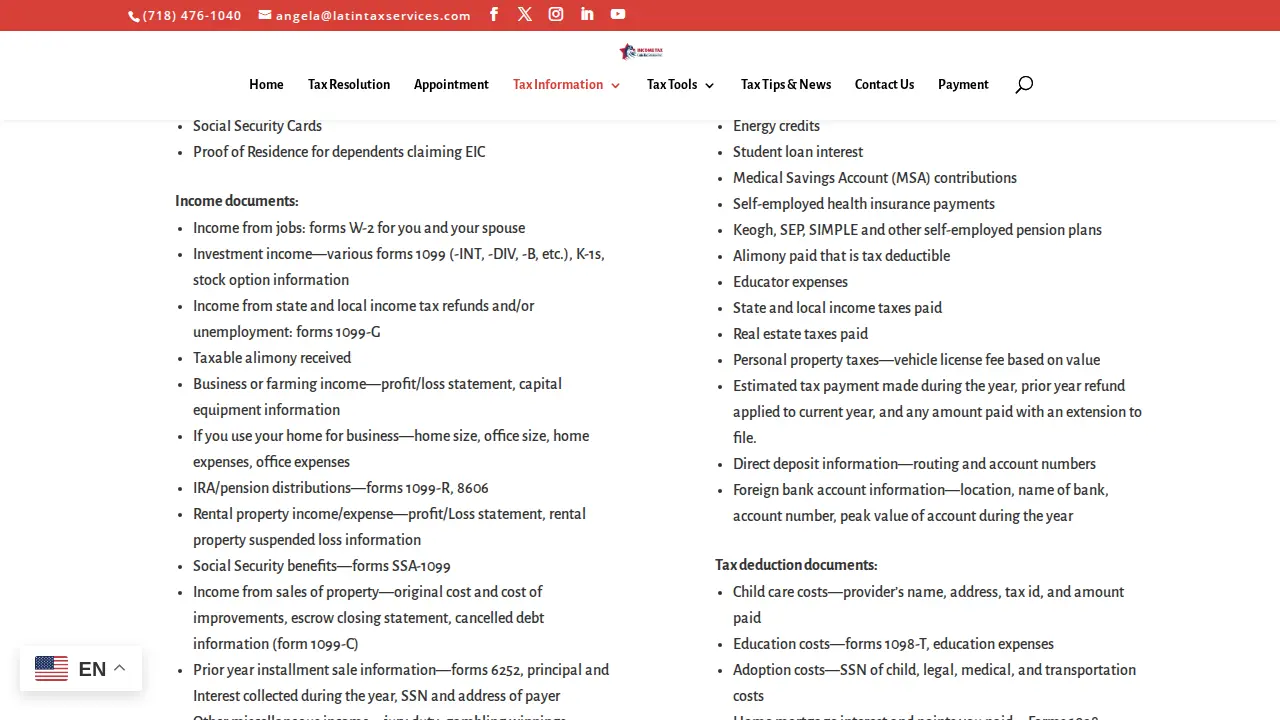
Task: Open the Payment page
Action: click(x=963, y=85)
